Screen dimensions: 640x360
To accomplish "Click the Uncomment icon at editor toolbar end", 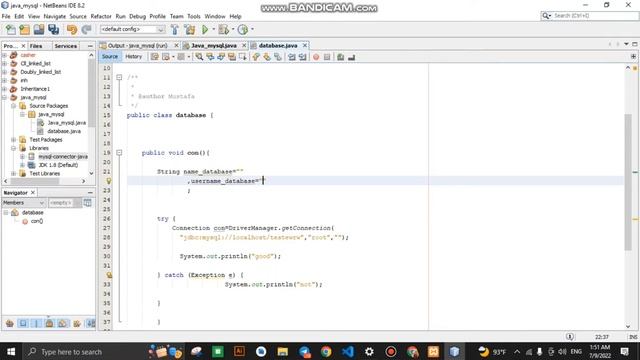I will (x=351, y=57).
